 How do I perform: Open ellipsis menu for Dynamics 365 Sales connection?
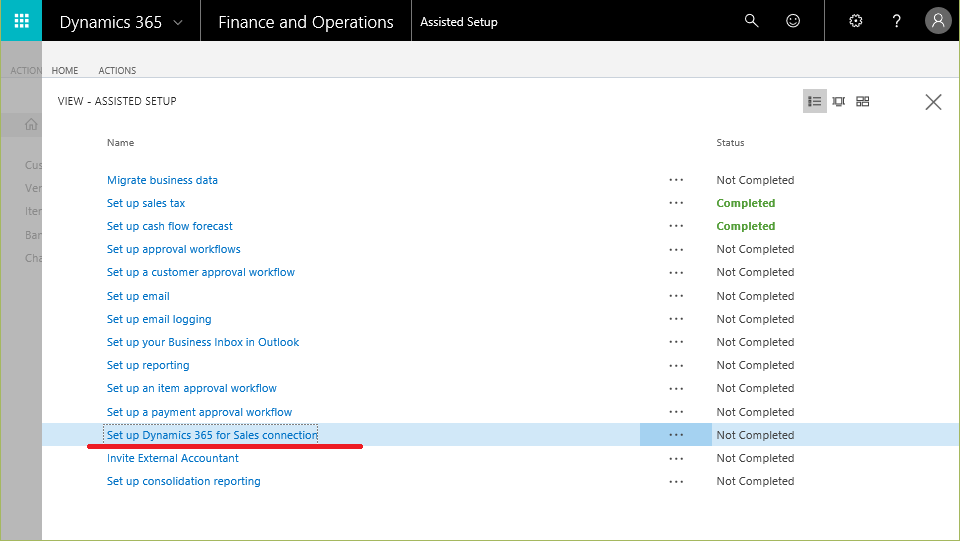676,435
